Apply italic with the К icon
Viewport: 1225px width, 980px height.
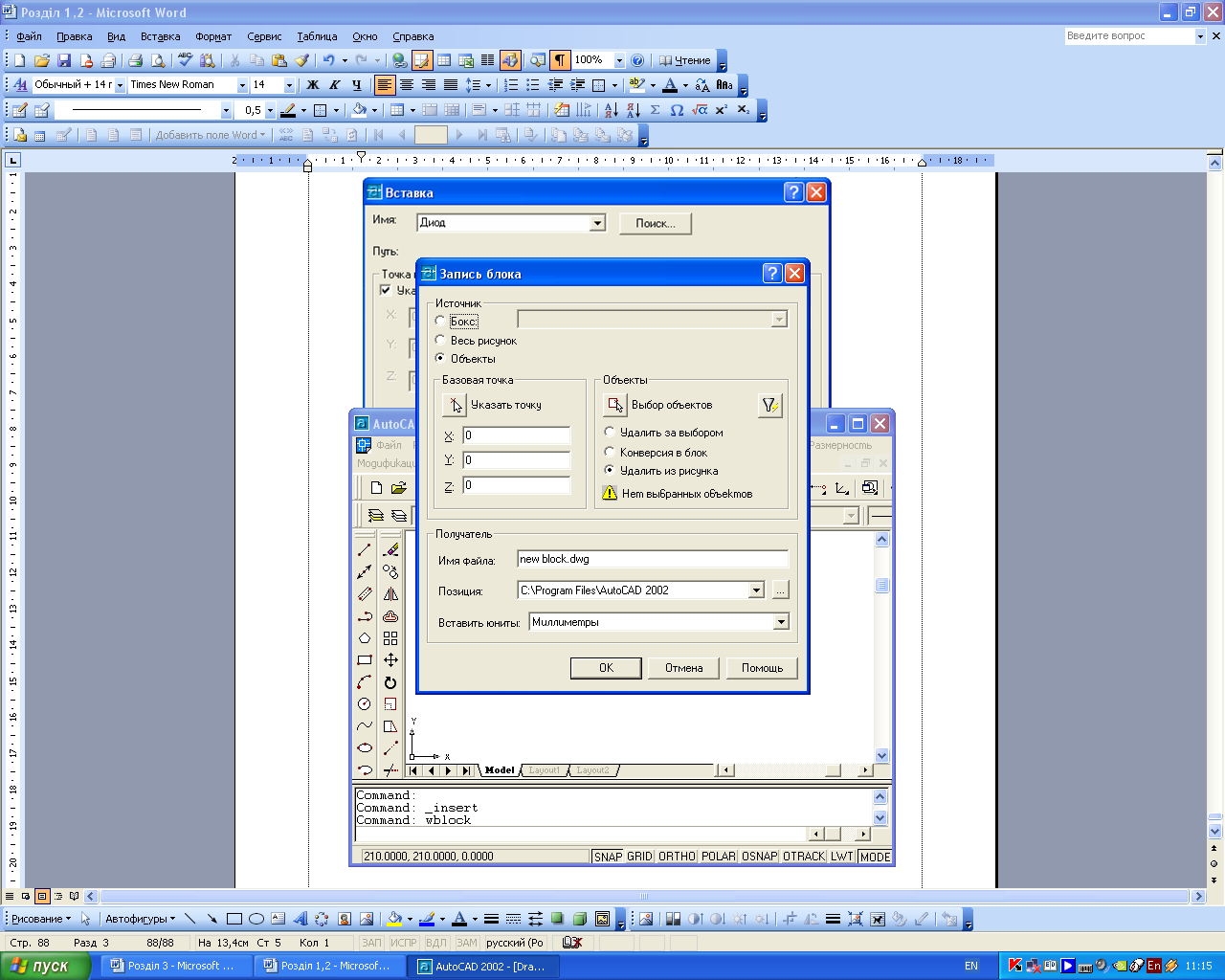tap(335, 85)
